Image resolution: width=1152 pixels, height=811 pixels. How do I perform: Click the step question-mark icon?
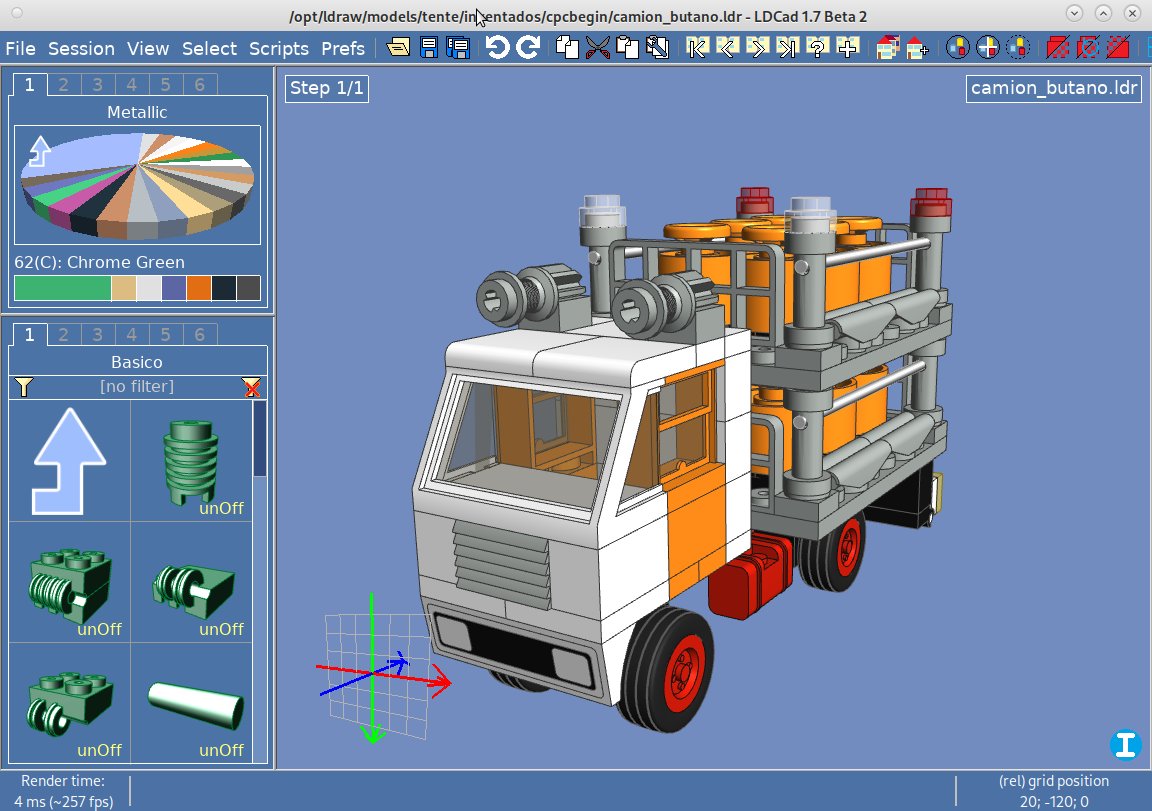click(817, 48)
